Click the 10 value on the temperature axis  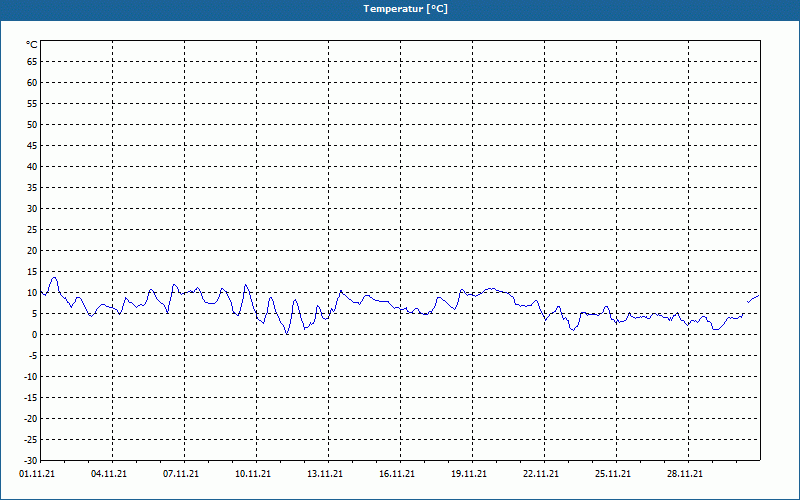coord(32,292)
